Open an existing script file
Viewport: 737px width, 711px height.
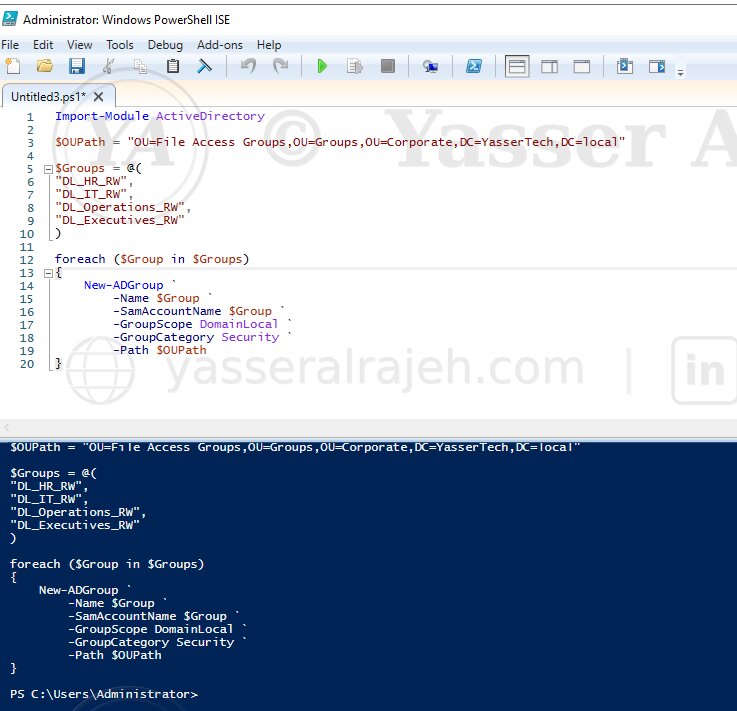pos(45,66)
